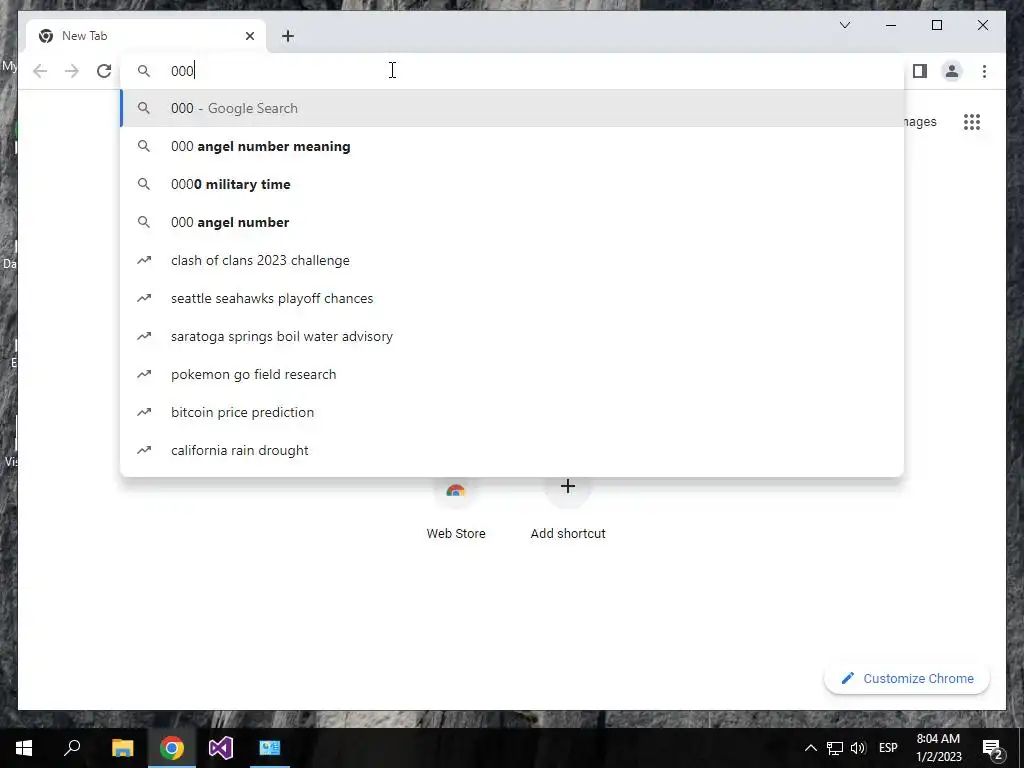Switch the ESP input language indicator

pyautogui.click(x=888, y=748)
